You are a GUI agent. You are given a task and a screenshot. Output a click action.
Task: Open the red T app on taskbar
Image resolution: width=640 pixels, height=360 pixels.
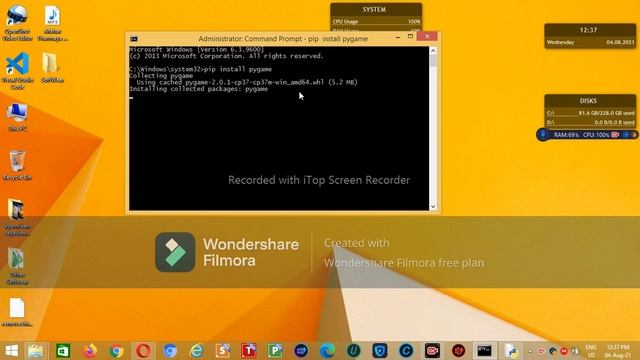coord(249,351)
